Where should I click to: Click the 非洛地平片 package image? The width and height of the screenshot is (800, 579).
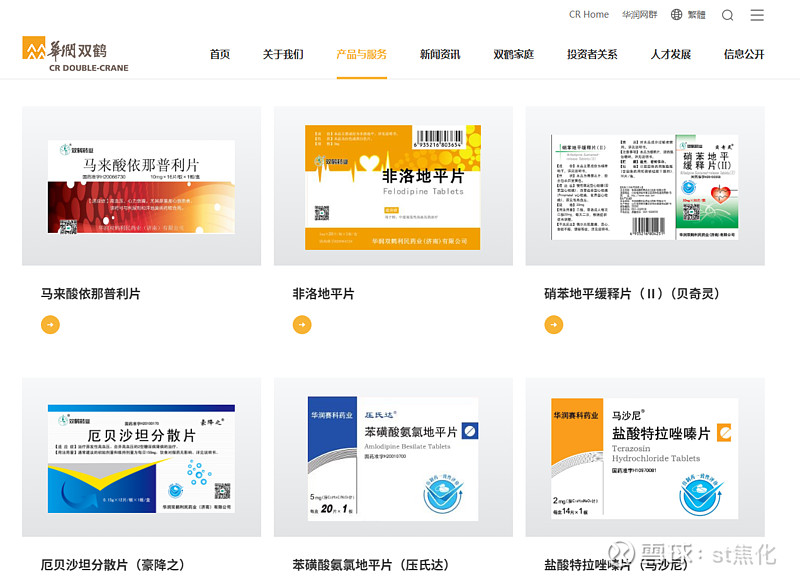[x=393, y=186]
